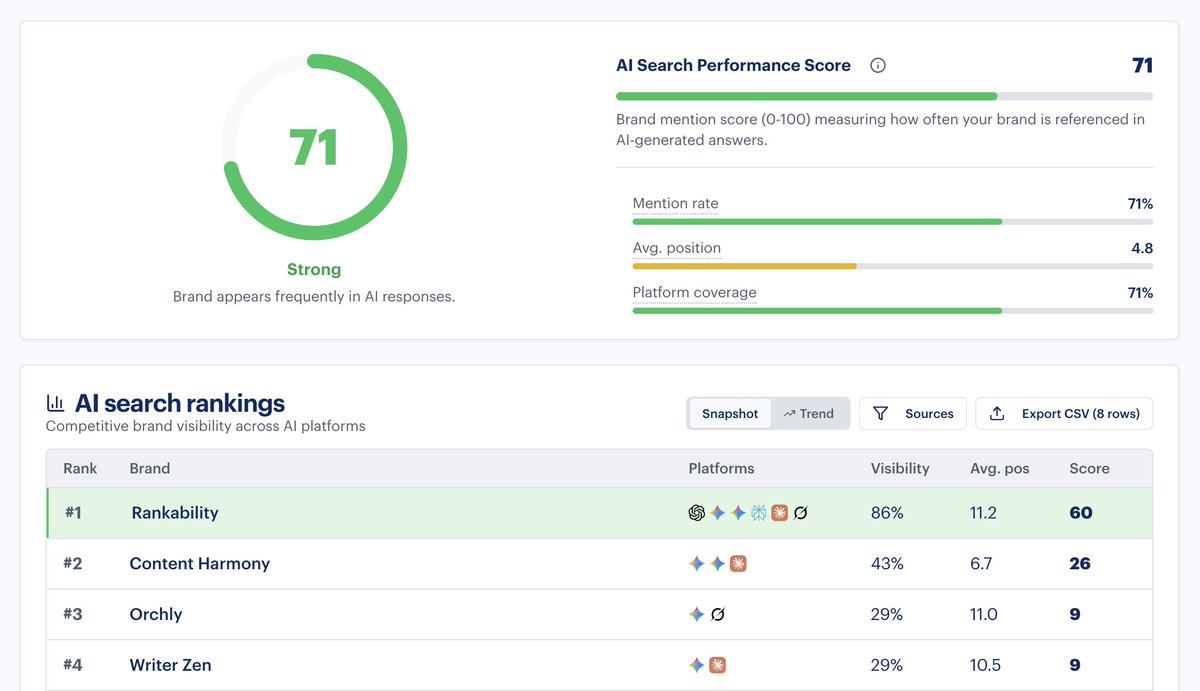Click the circular gauge showing 71
The image size is (1200, 691).
[x=314, y=147]
